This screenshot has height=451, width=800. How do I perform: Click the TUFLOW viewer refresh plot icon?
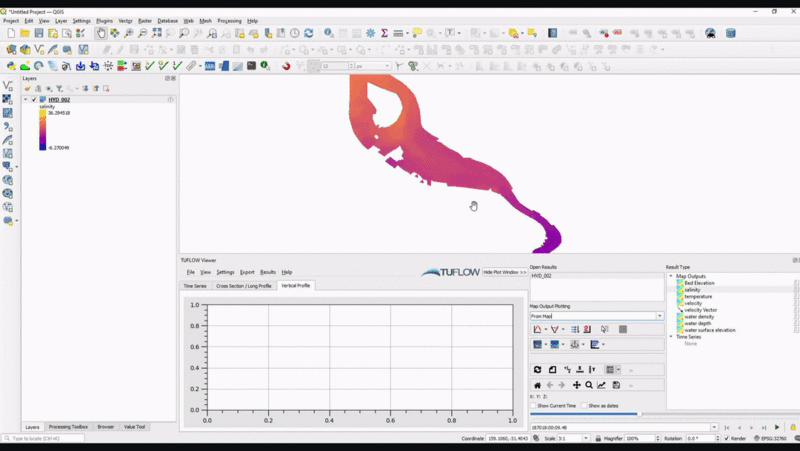tap(537, 370)
